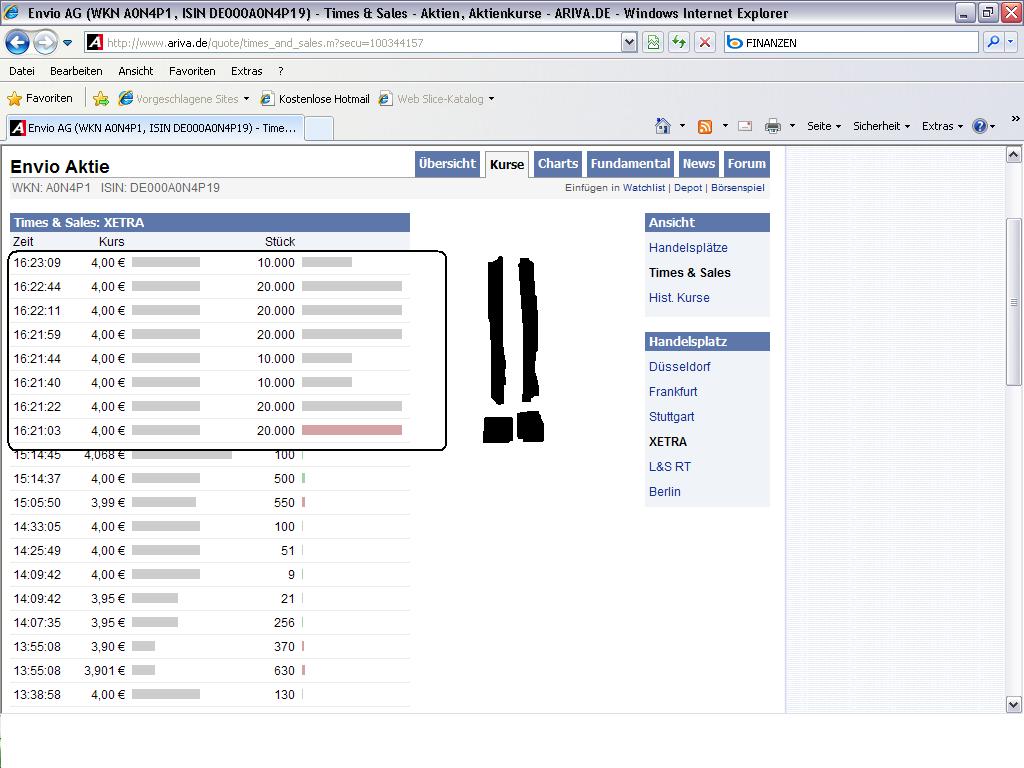Click the search magnifier icon
The image size is (1024, 768).
(993, 42)
